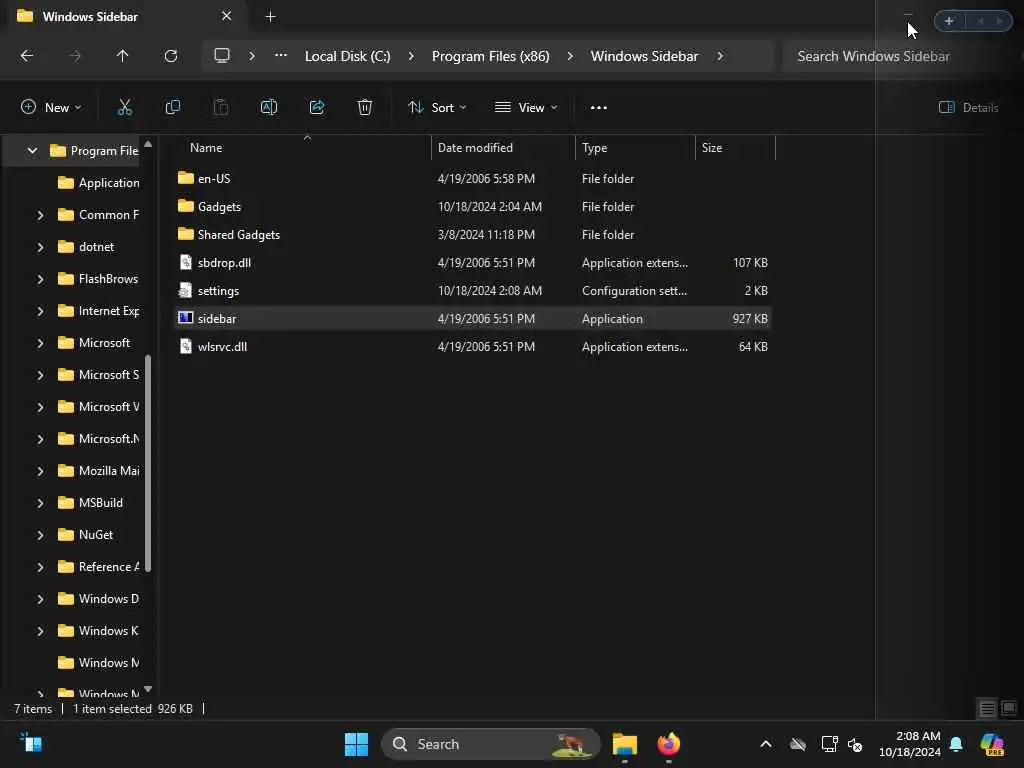Select the sidebar application file
This screenshot has width=1024, height=768.
473,319
